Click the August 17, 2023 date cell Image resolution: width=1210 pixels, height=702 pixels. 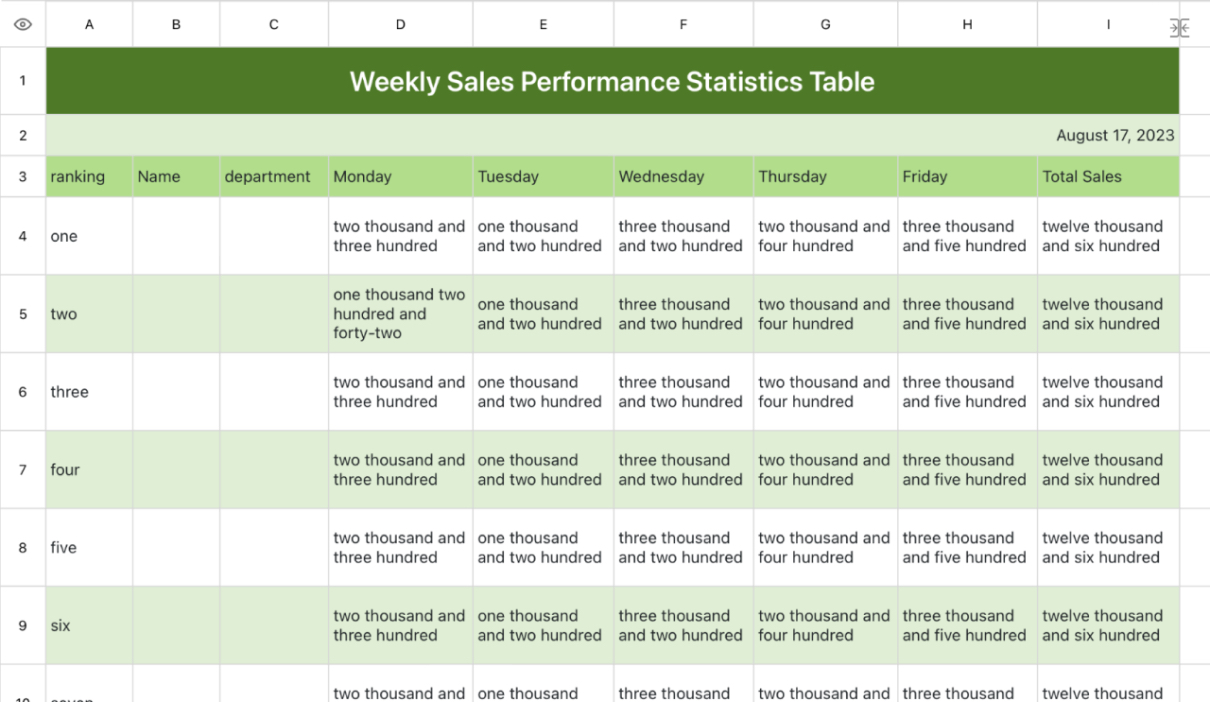coord(612,135)
